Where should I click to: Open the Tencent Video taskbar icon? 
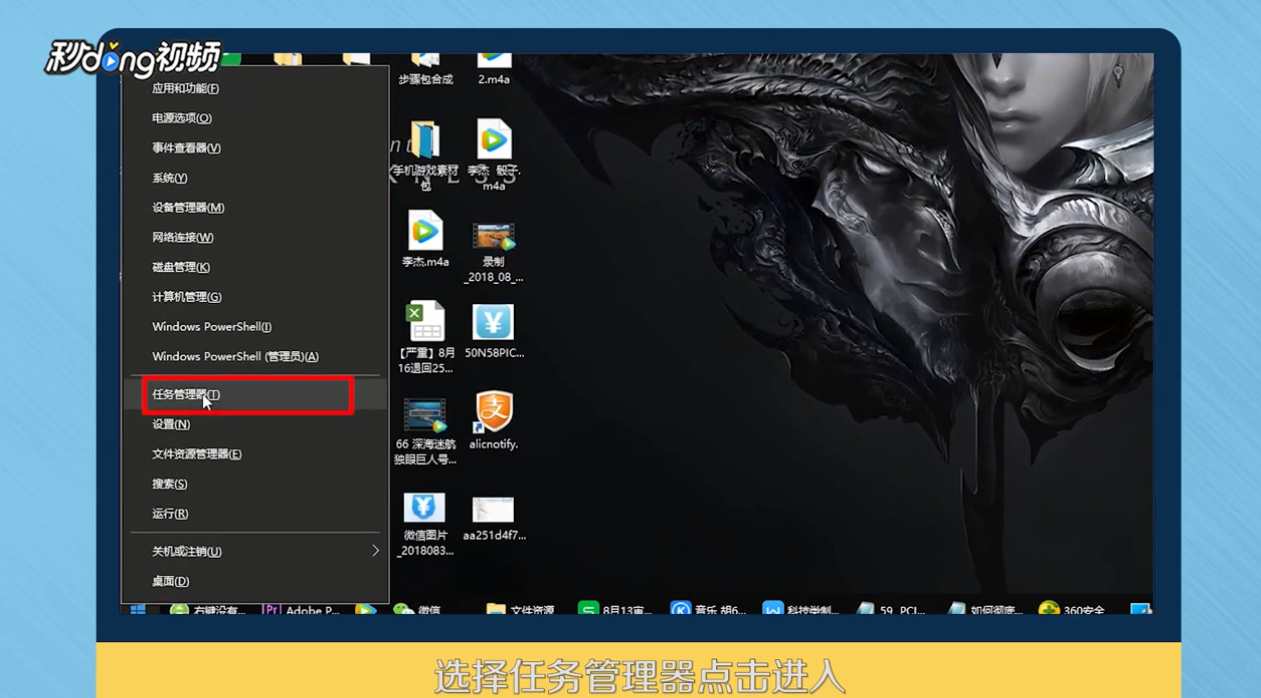click(x=366, y=609)
